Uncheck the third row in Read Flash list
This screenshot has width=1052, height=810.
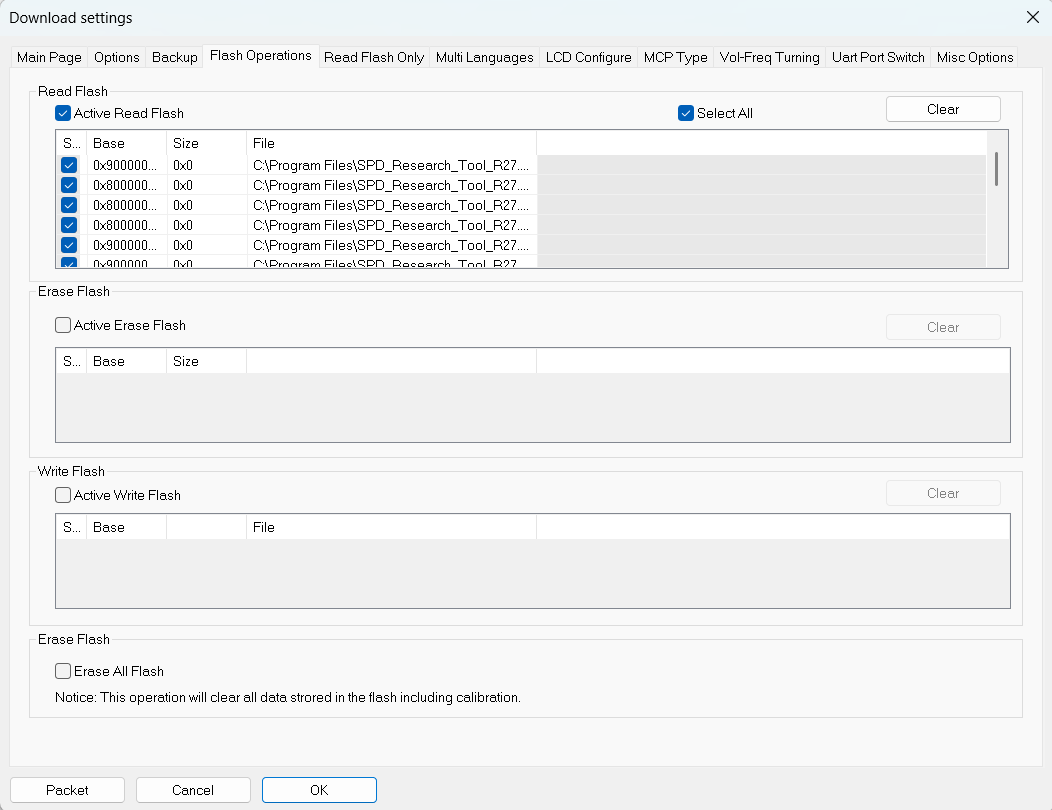[69, 205]
